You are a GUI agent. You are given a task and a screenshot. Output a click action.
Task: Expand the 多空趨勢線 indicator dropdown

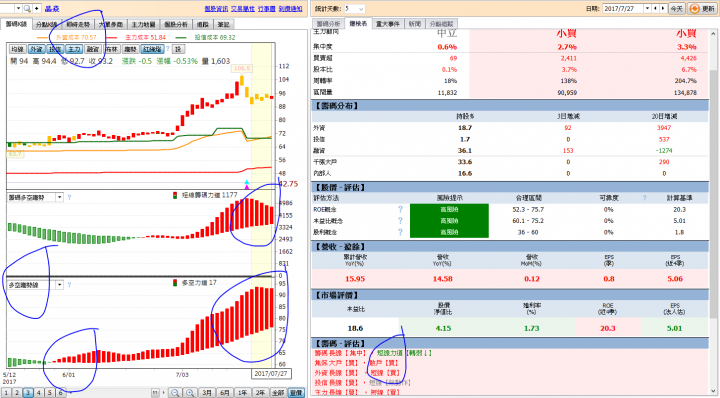click(59, 285)
